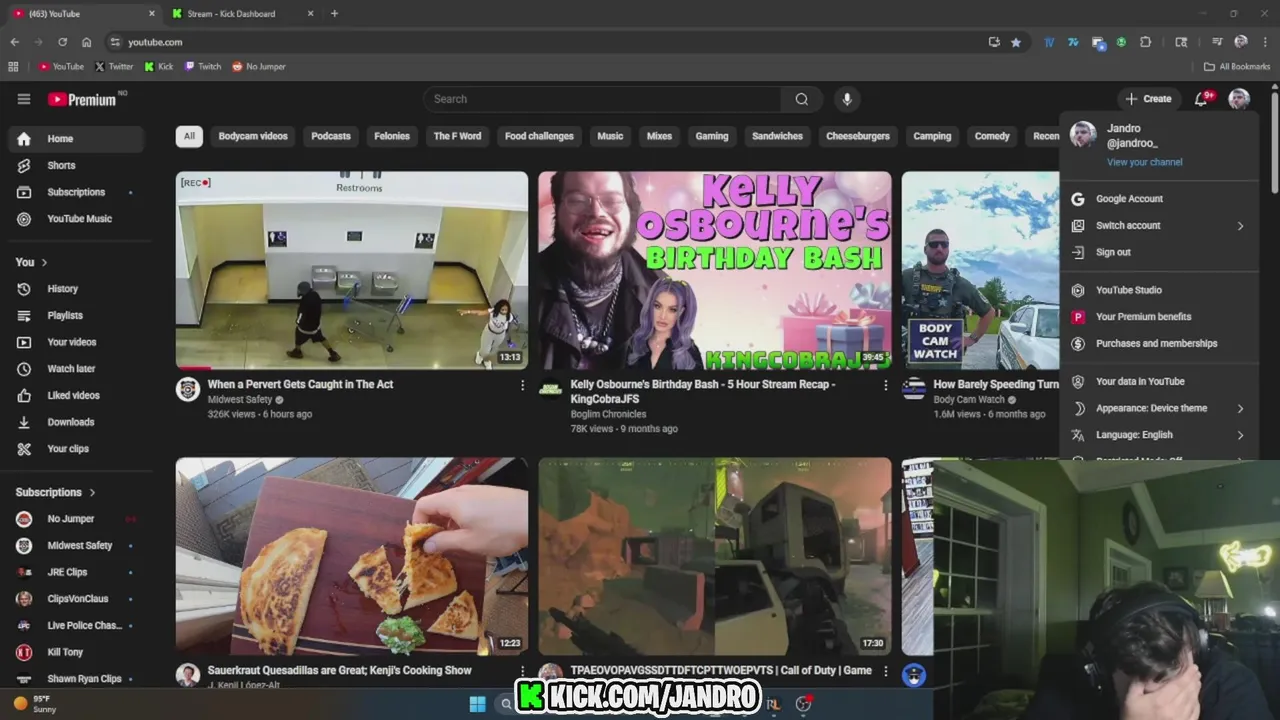Open Kelly Osbourne's Birthday Bash thumbnail
Screen dimensions: 1280x720
coord(715,271)
